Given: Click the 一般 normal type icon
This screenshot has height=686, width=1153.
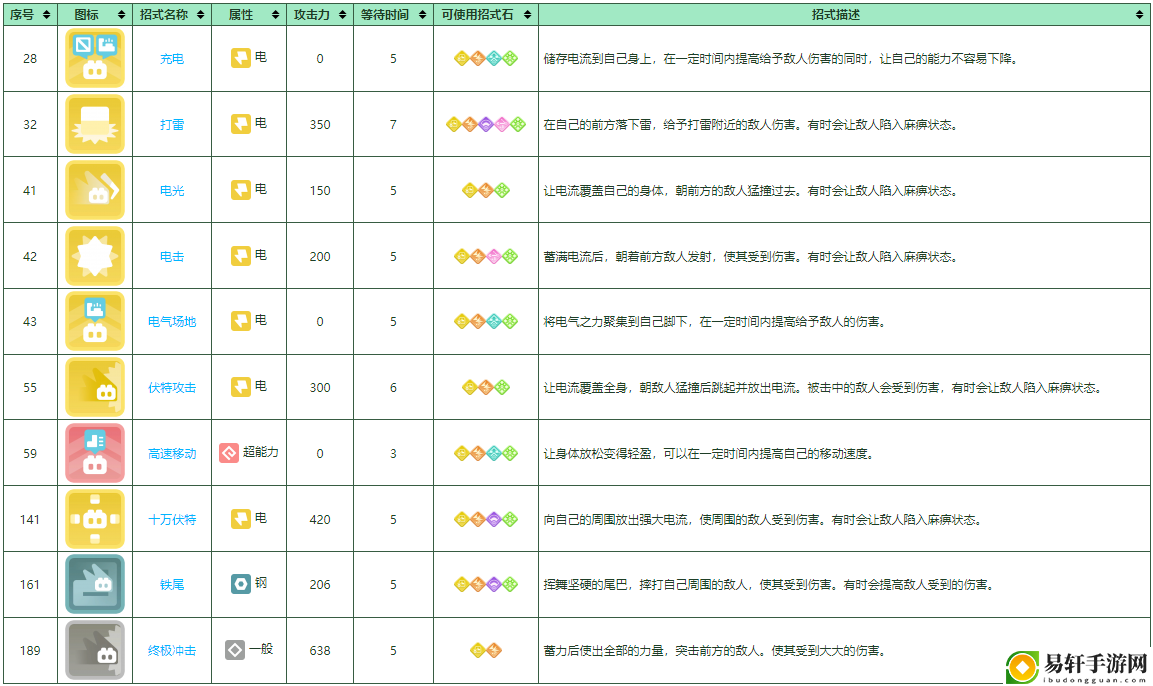Looking at the screenshot, I should (x=235, y=650).
